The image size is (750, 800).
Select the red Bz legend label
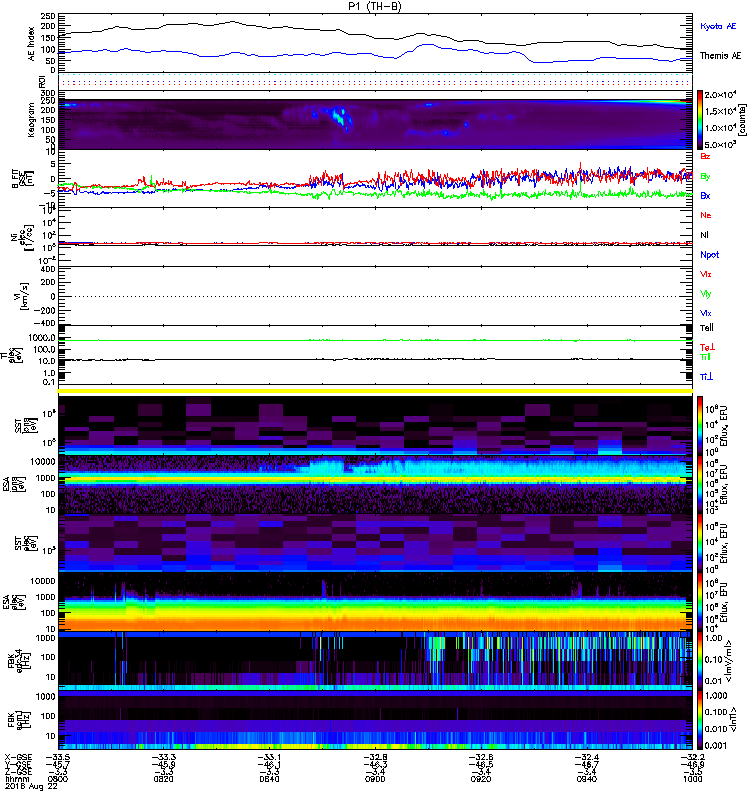pyautogui.click(x=705, y=156)
